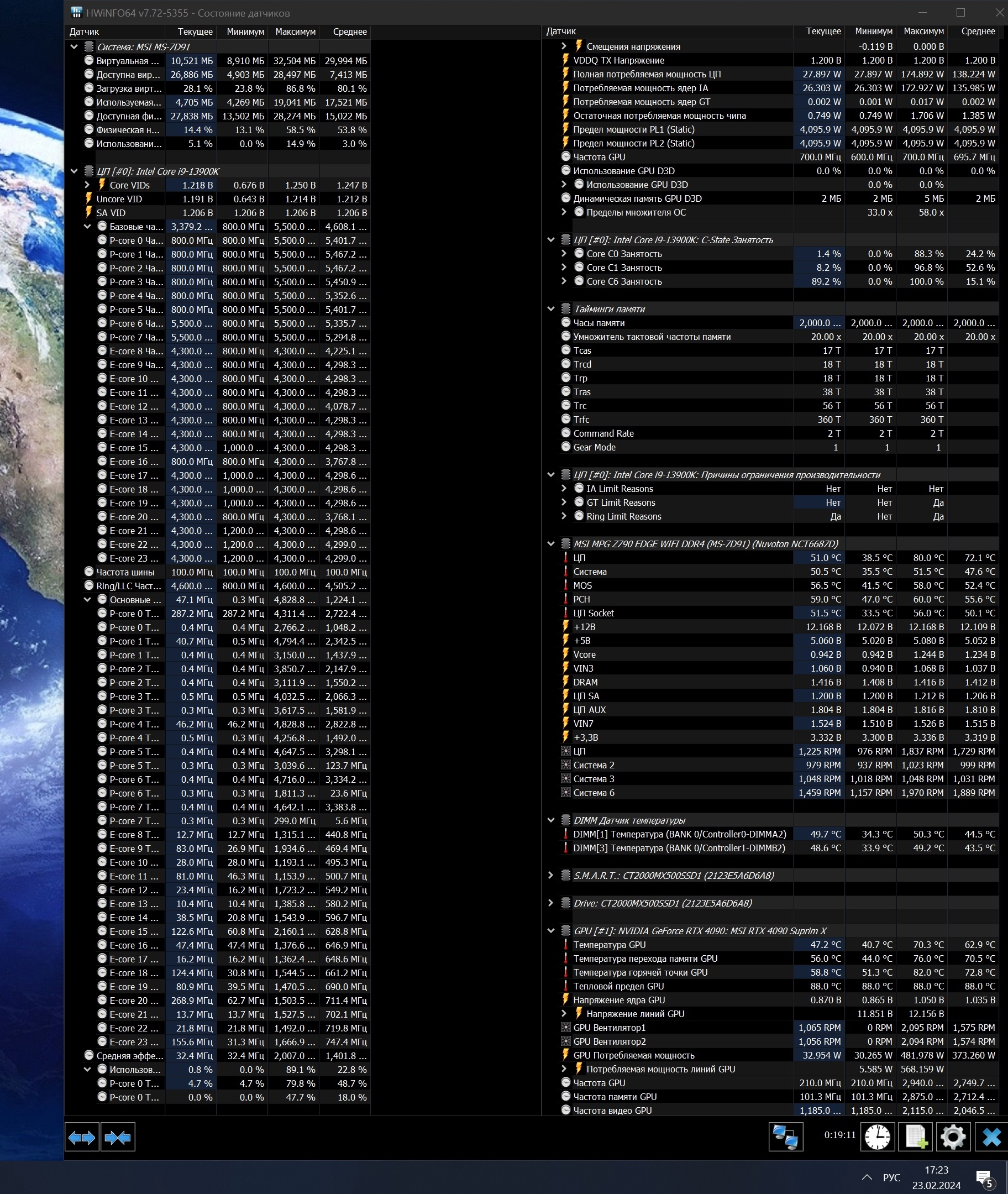This screenshot has width=1008, height=1194.
Task: Click the right pane Датчик column header
Action: [x=668, y=32]
